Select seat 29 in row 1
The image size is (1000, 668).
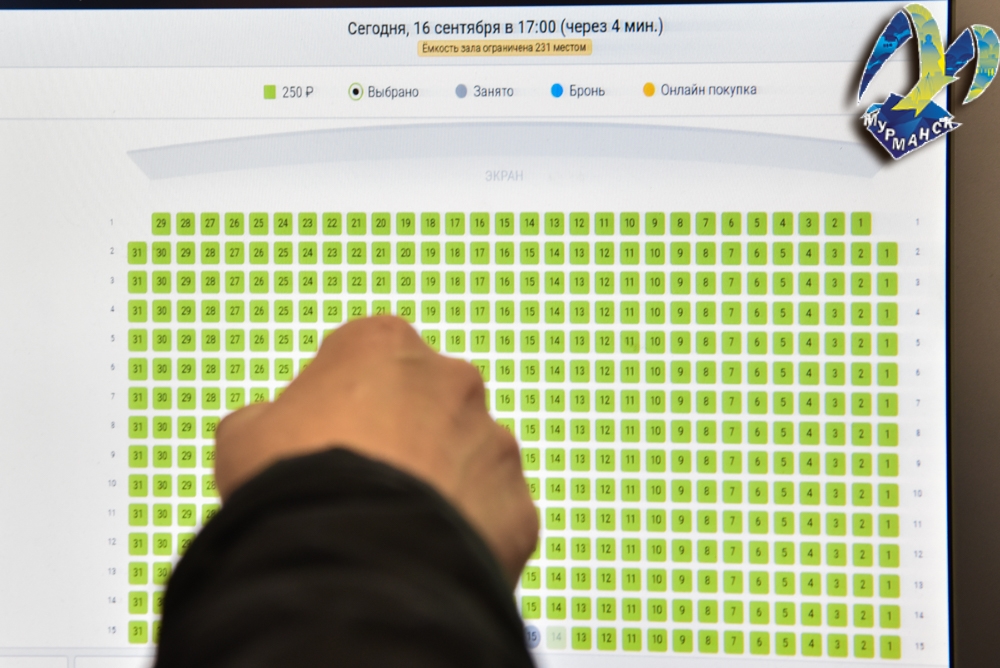[160, 223]
